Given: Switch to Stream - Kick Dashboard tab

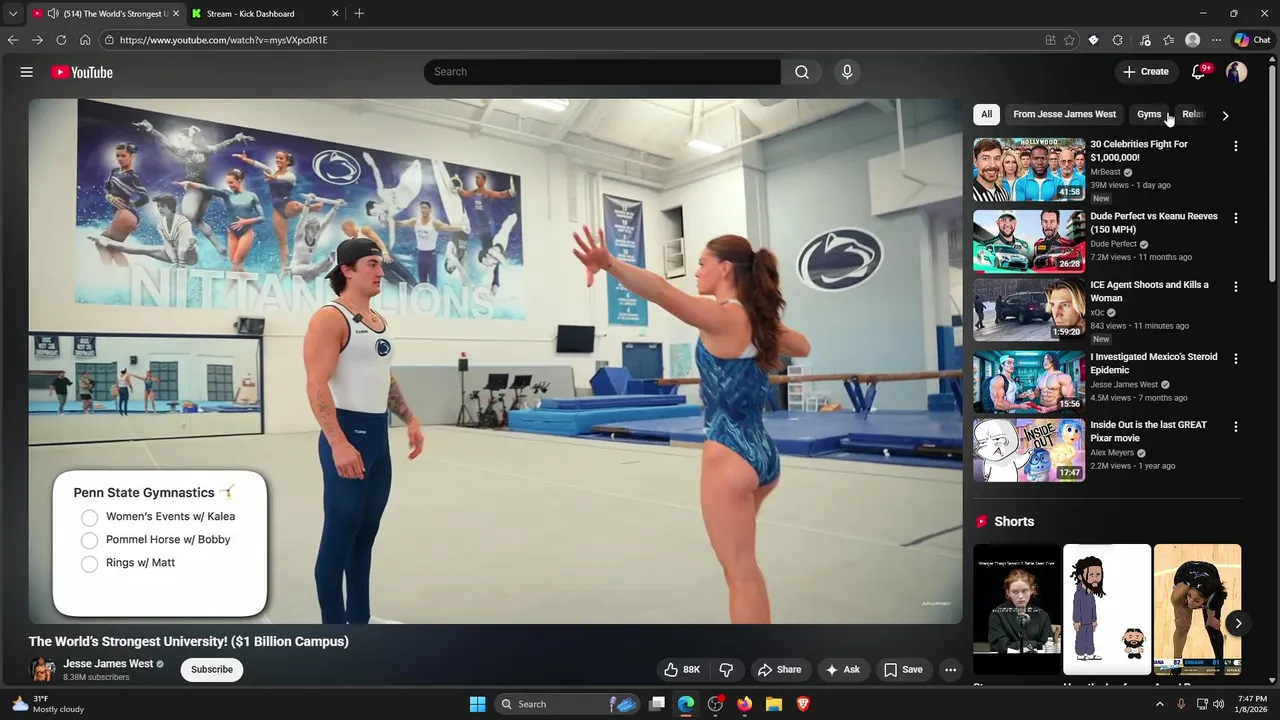Looking at the screenshot, I should click(x=266, y=14).
